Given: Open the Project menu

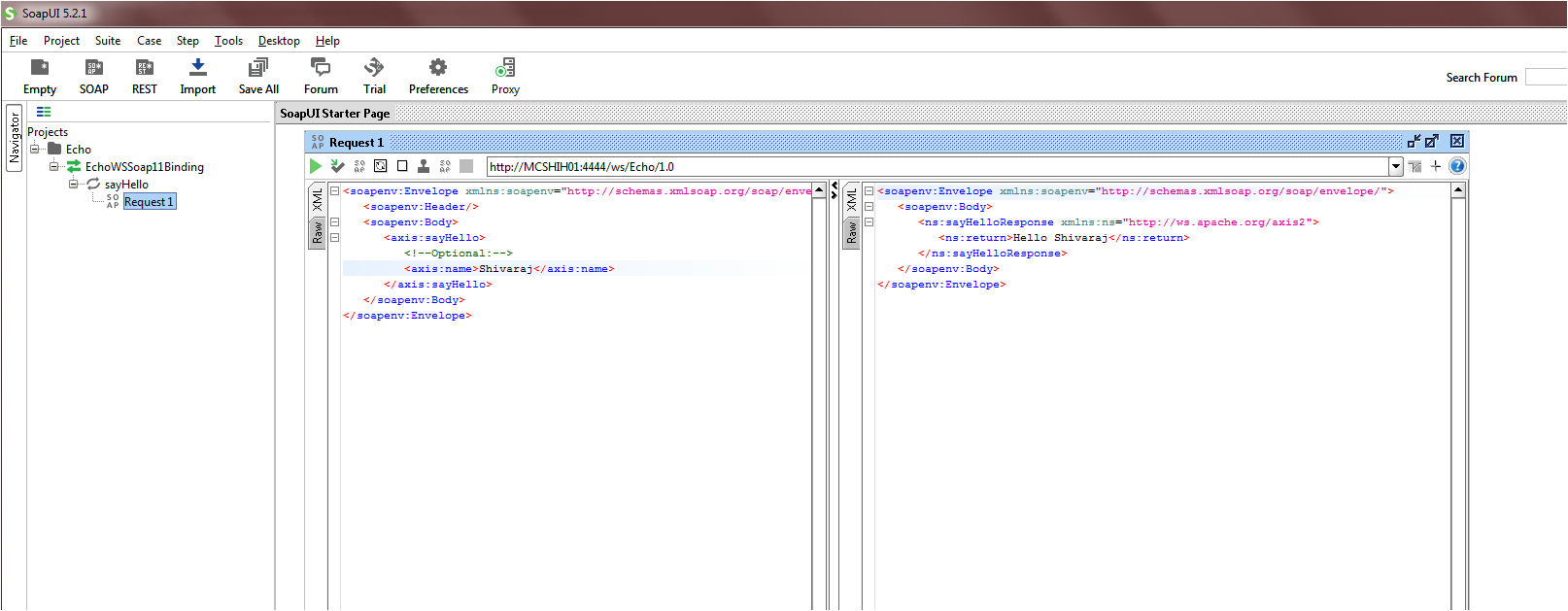Looking at the screenshot, I should [x=61, y=41].
